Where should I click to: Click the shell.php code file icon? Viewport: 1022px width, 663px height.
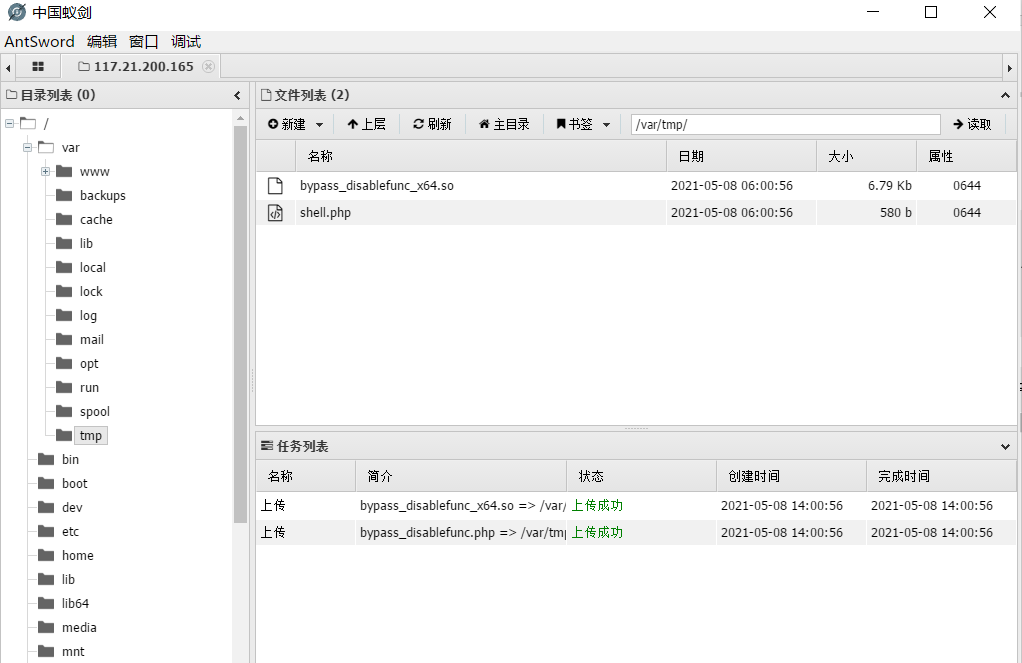point(276,213)
